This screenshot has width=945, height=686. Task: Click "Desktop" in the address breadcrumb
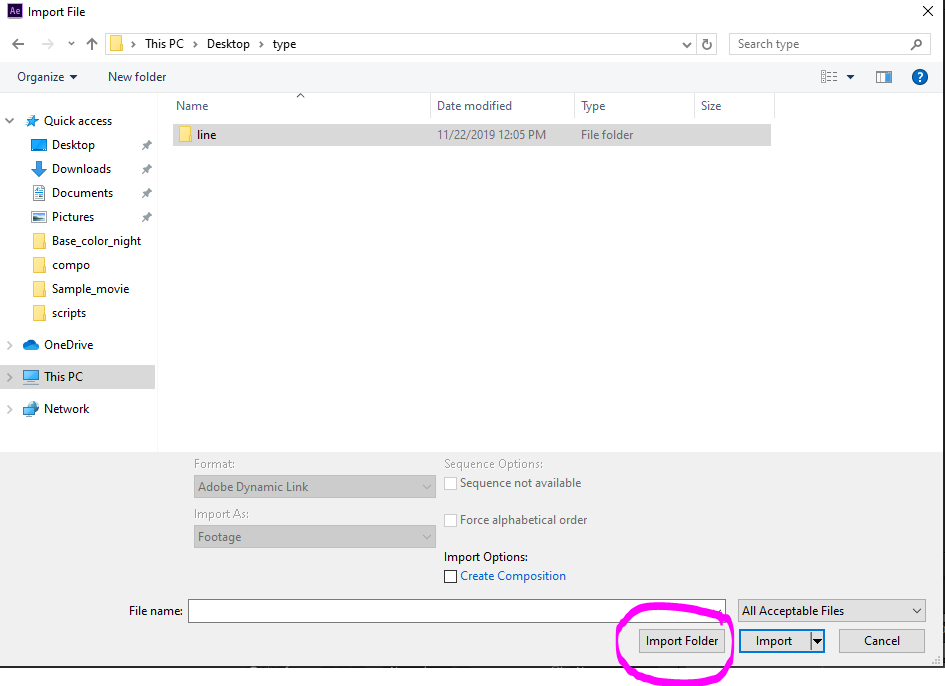(228, 43)
